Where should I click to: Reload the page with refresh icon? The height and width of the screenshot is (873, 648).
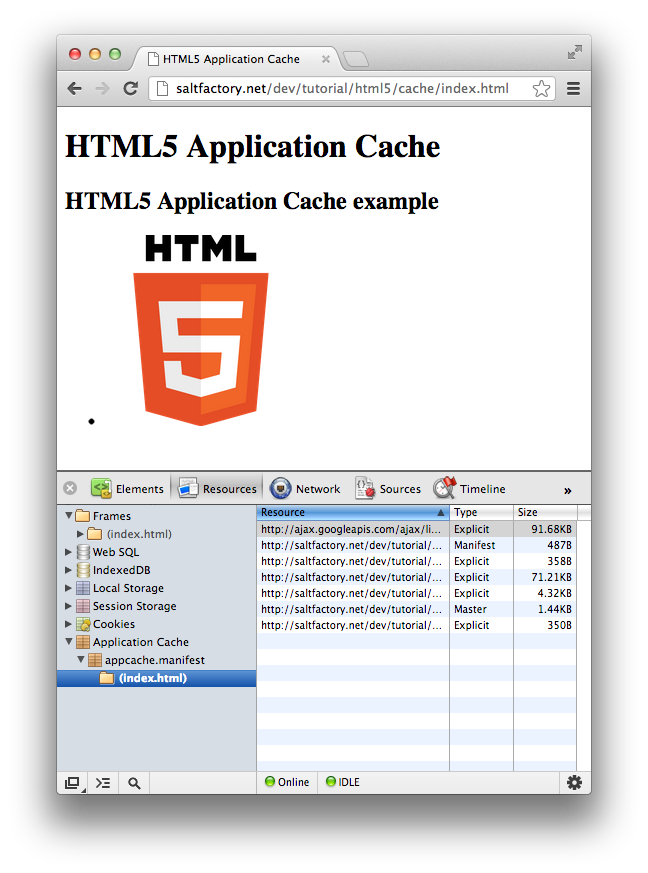pos(131,89)
